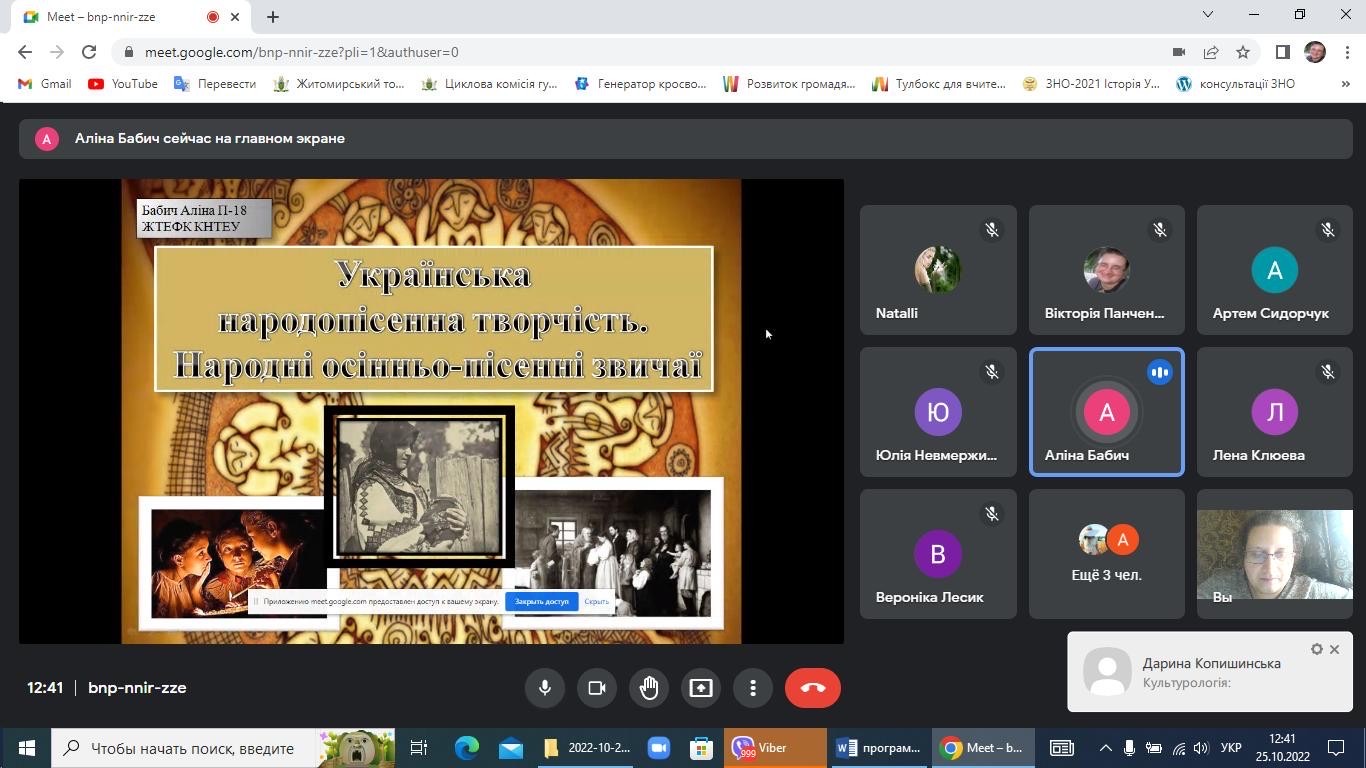1366x768 pixels.
Task: Expand the hidden bookmarks chevron
Action: click(x=1346, y=84)
